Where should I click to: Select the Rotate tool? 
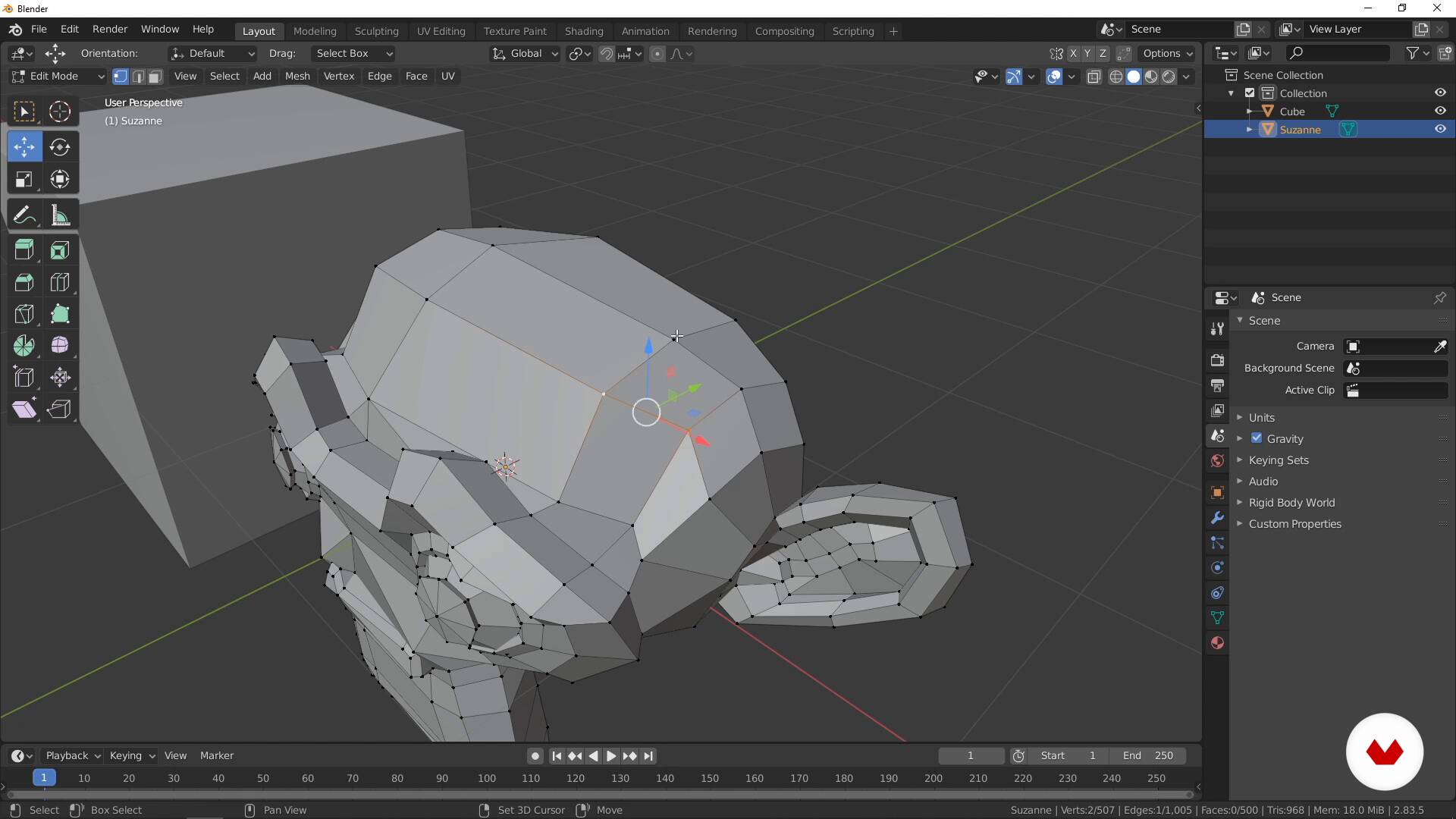coord(60,147)
